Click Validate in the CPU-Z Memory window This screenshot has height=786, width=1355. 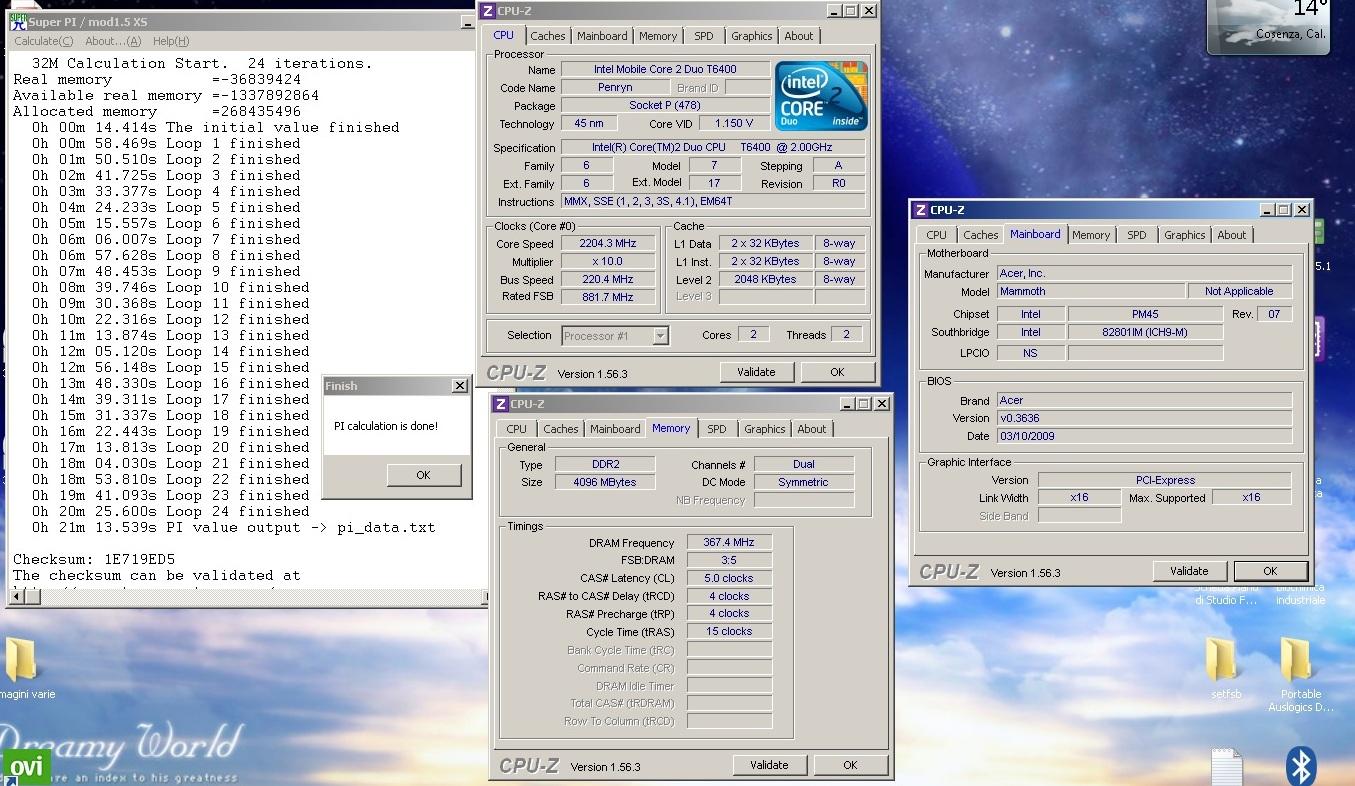769,765
